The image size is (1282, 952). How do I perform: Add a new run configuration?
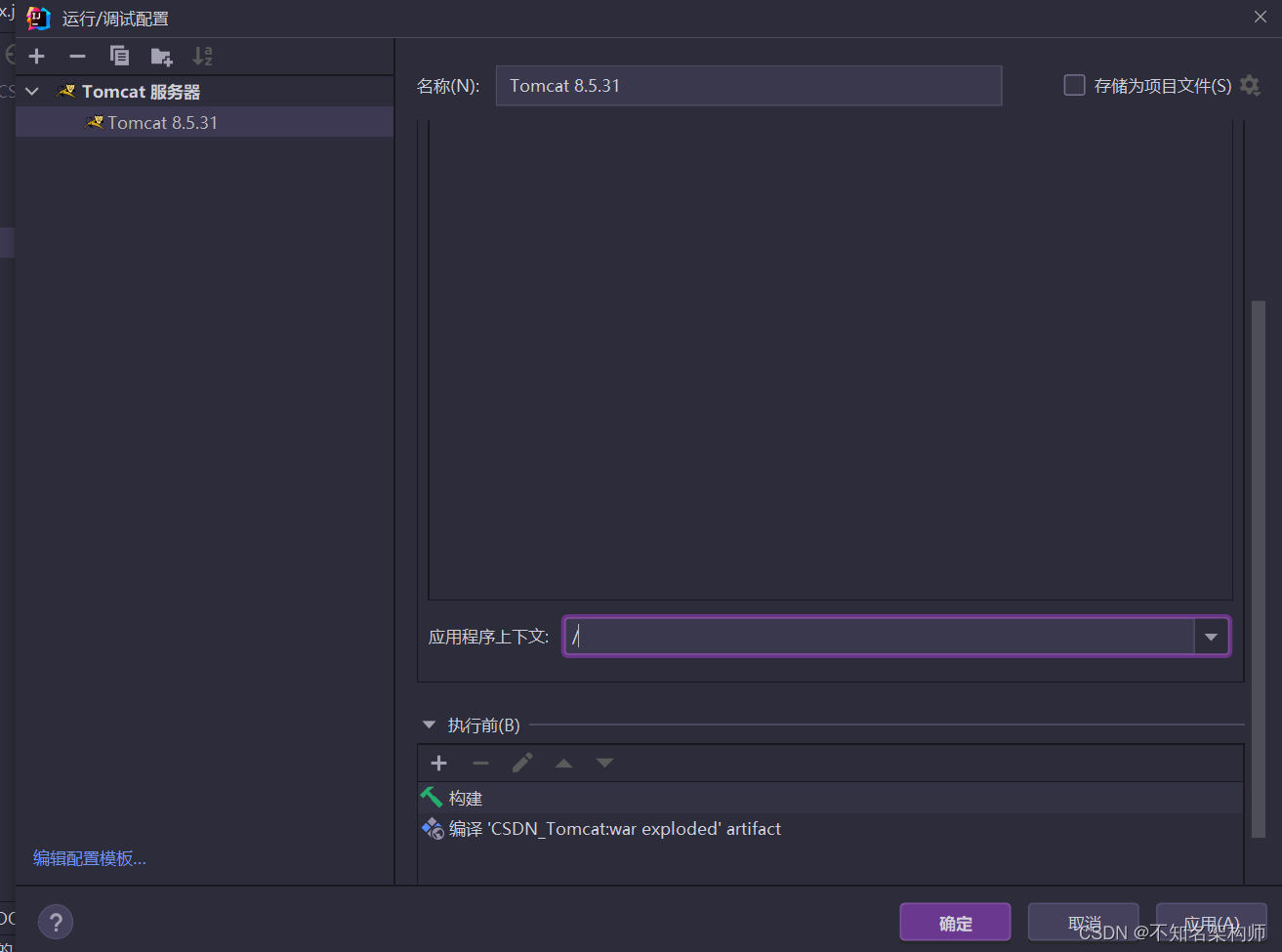coord(37,57)
